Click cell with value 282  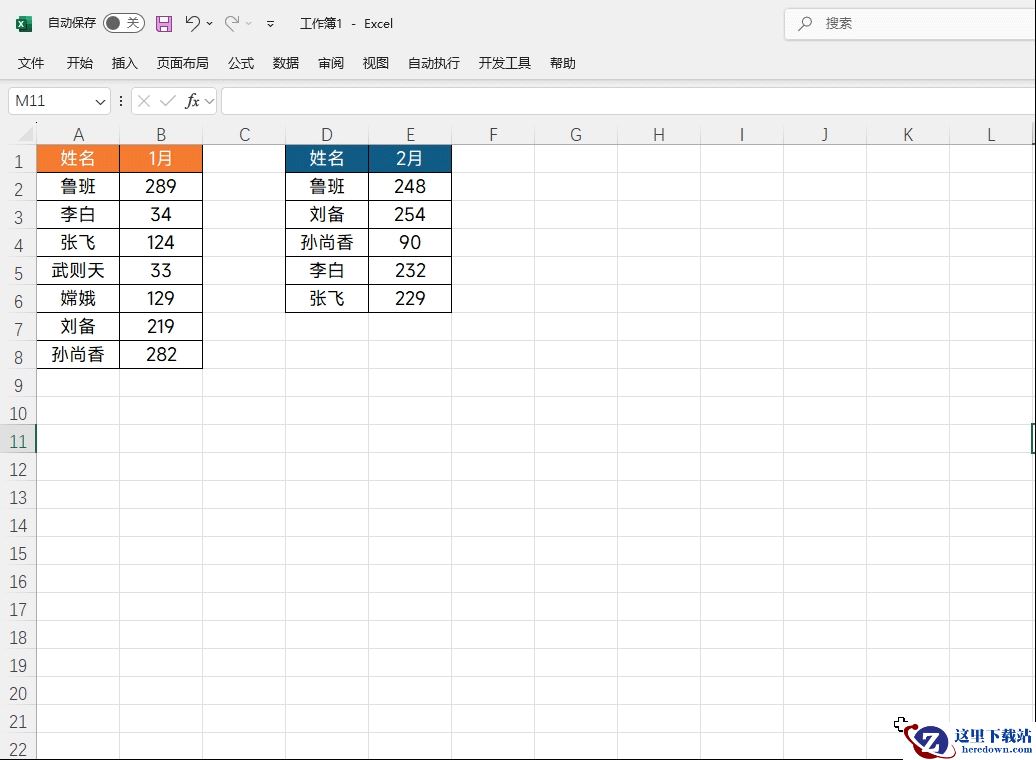click(x=161, y=355)
